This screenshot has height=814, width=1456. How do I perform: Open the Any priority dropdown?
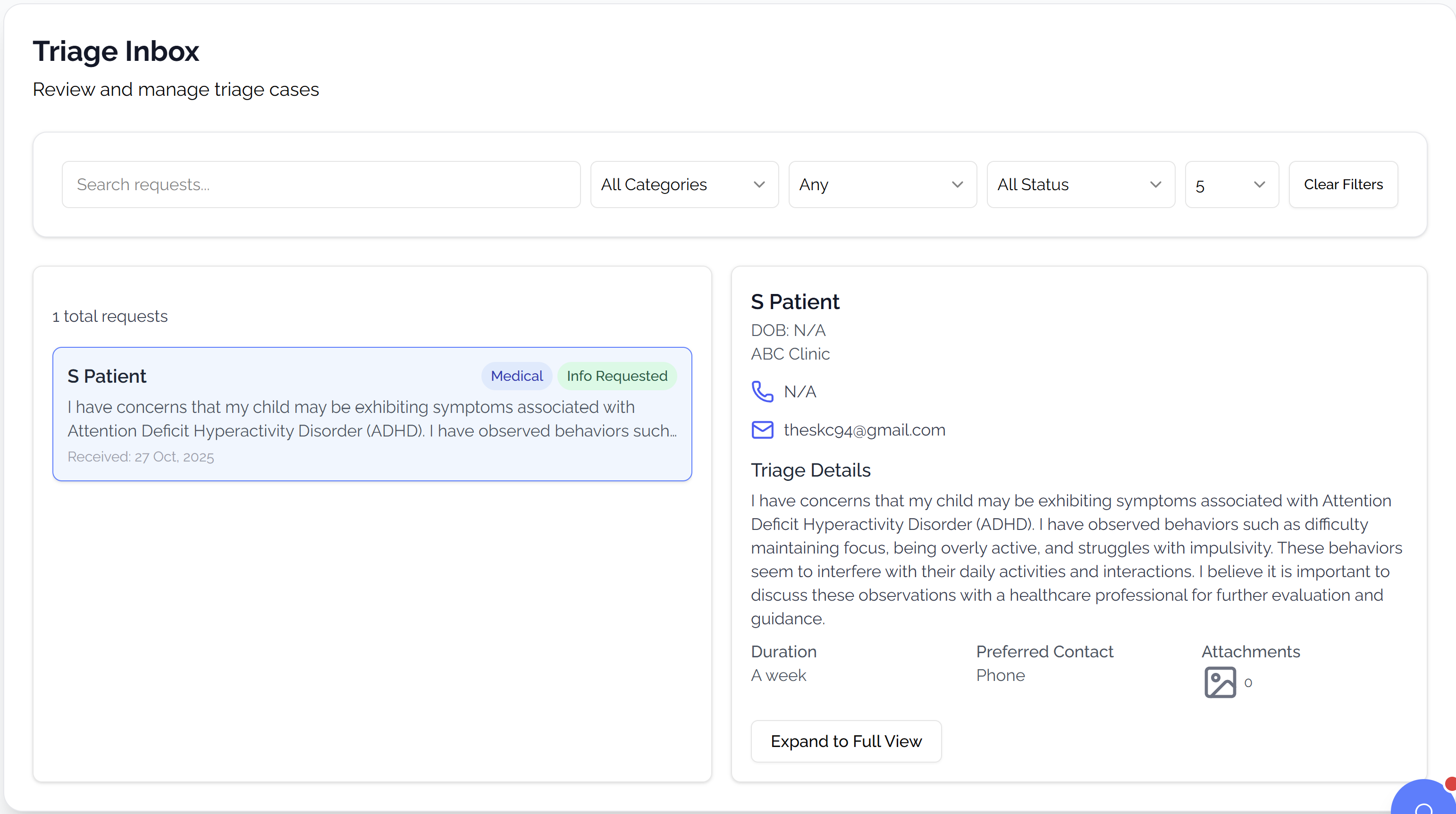[x=882, y=185]
